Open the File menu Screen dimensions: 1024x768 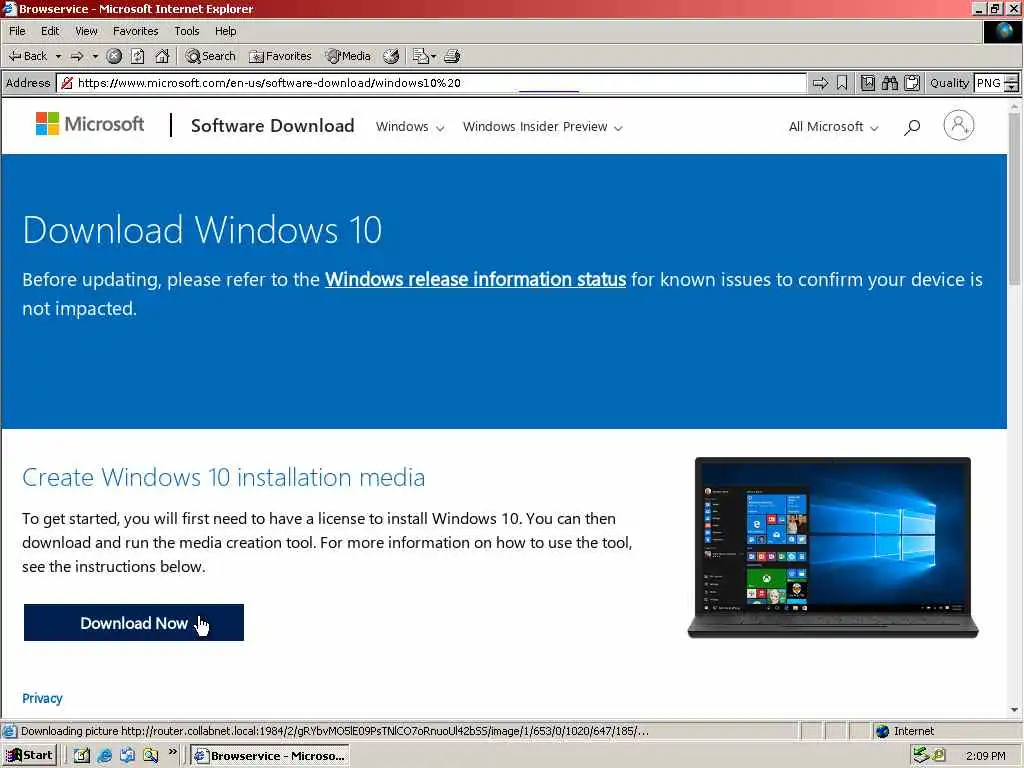[17, 31]
